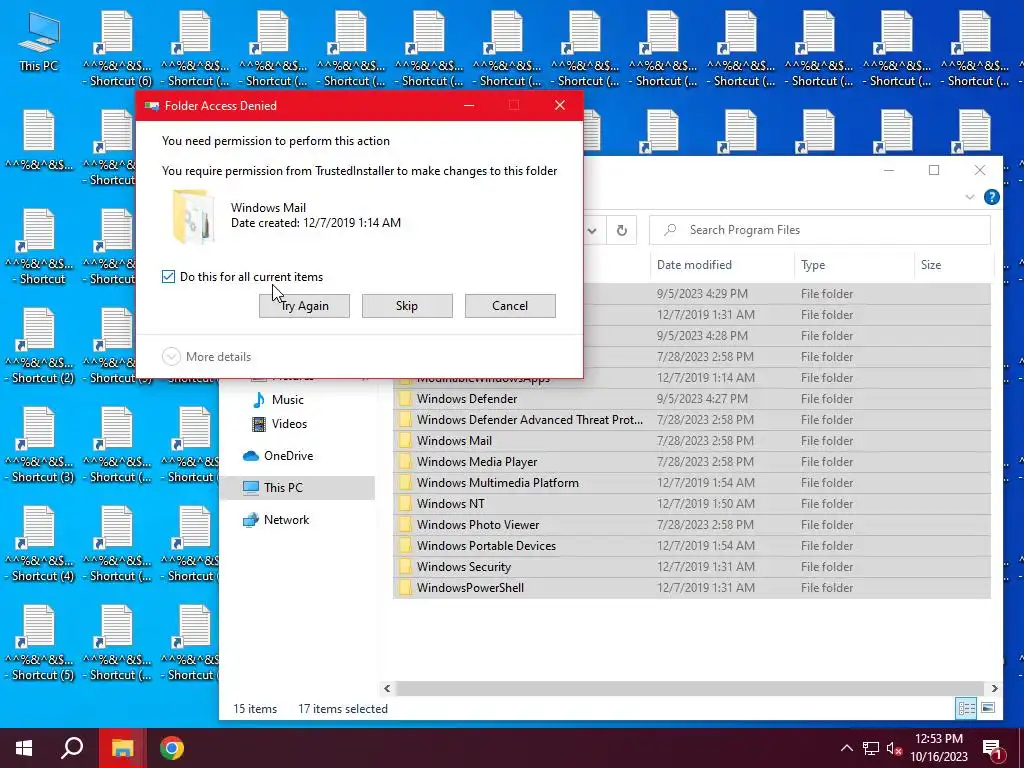Screen dimensions: 1024x768
Task: Open the address bar history dropdown
Action: pos(592,230)
